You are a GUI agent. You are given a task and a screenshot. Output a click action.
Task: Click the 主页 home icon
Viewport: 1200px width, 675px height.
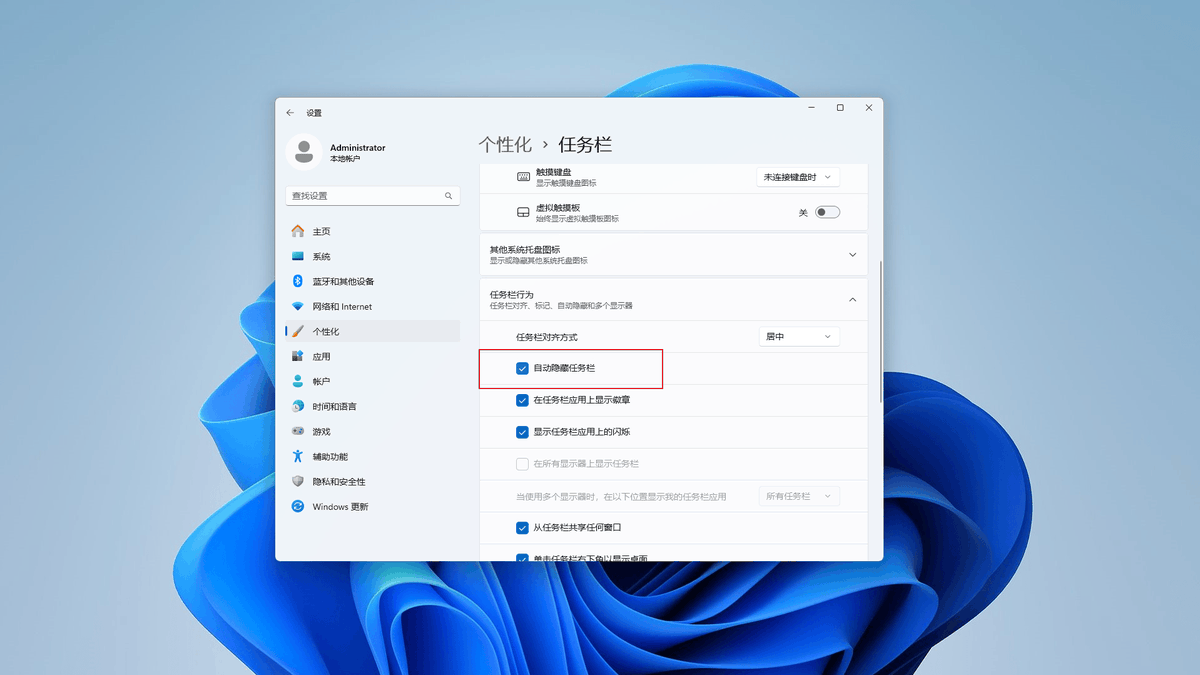pyautogui.click(x=298, y=231)
